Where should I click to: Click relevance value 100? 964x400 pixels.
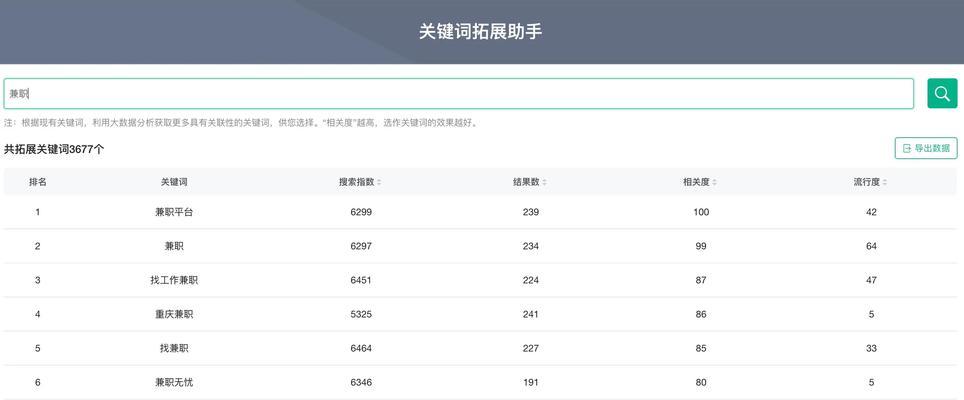tap(701, 212)
